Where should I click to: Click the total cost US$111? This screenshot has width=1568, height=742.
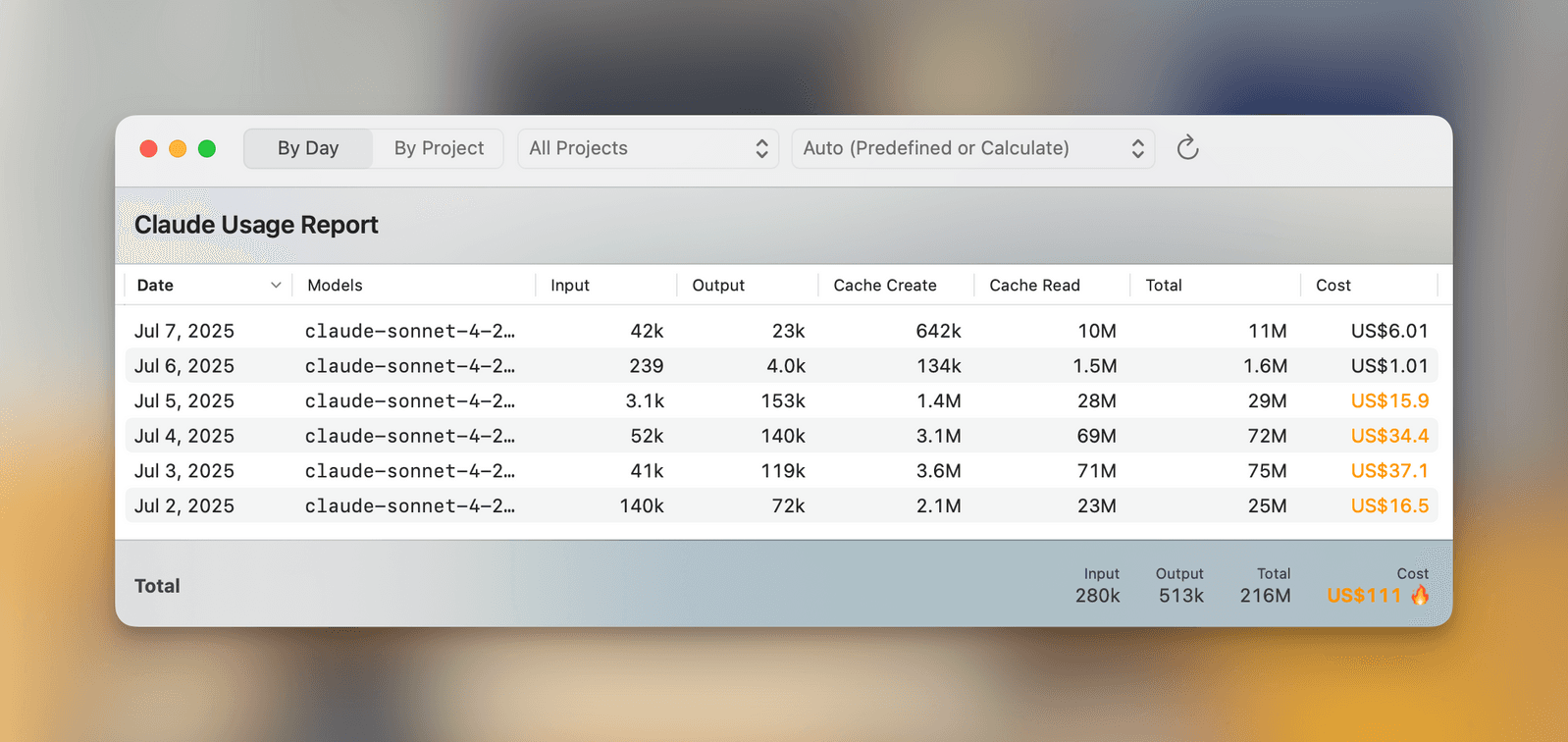[x=1364, y=596]
